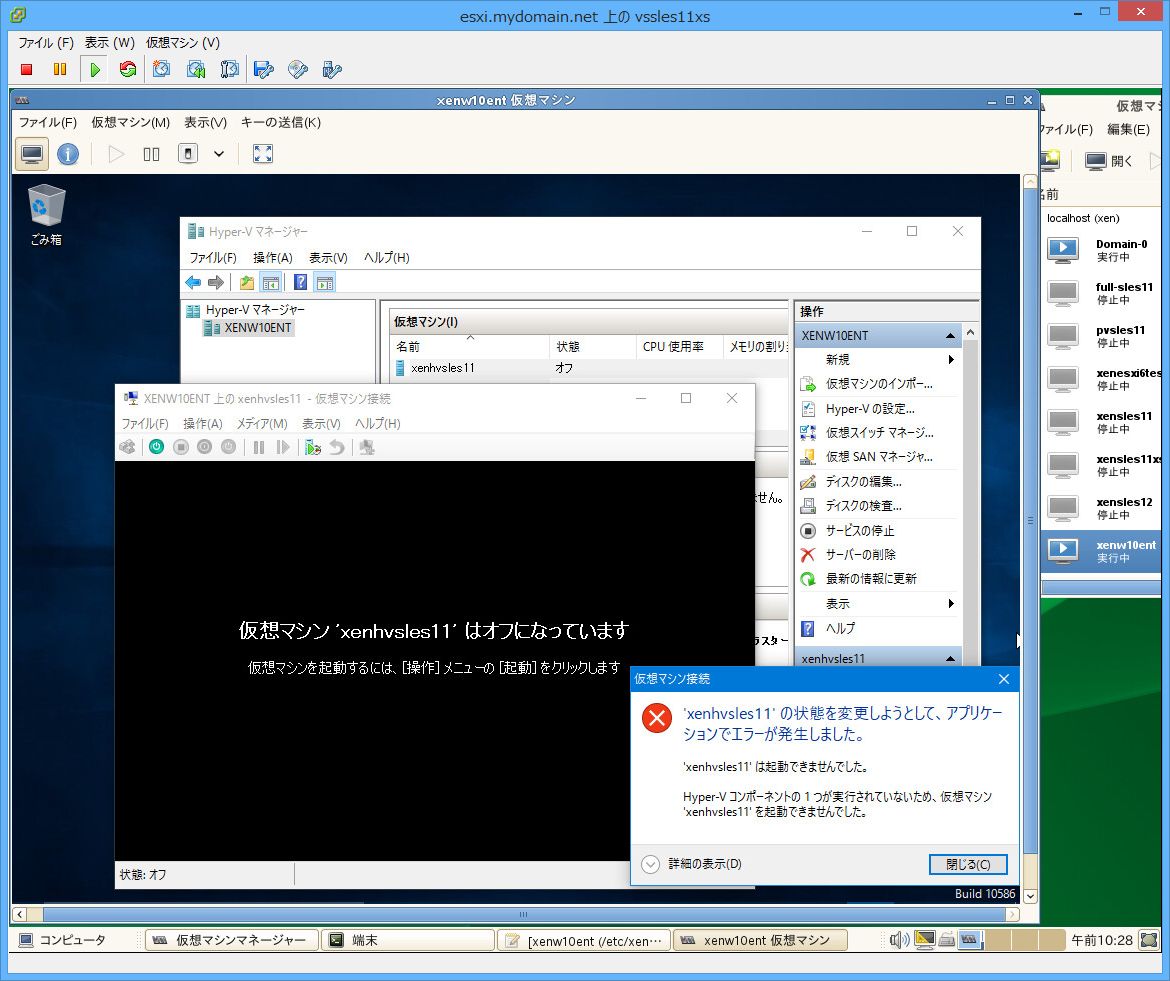
Task: Open snapshot manager wrench-clock icon
Action: point(229,69)
